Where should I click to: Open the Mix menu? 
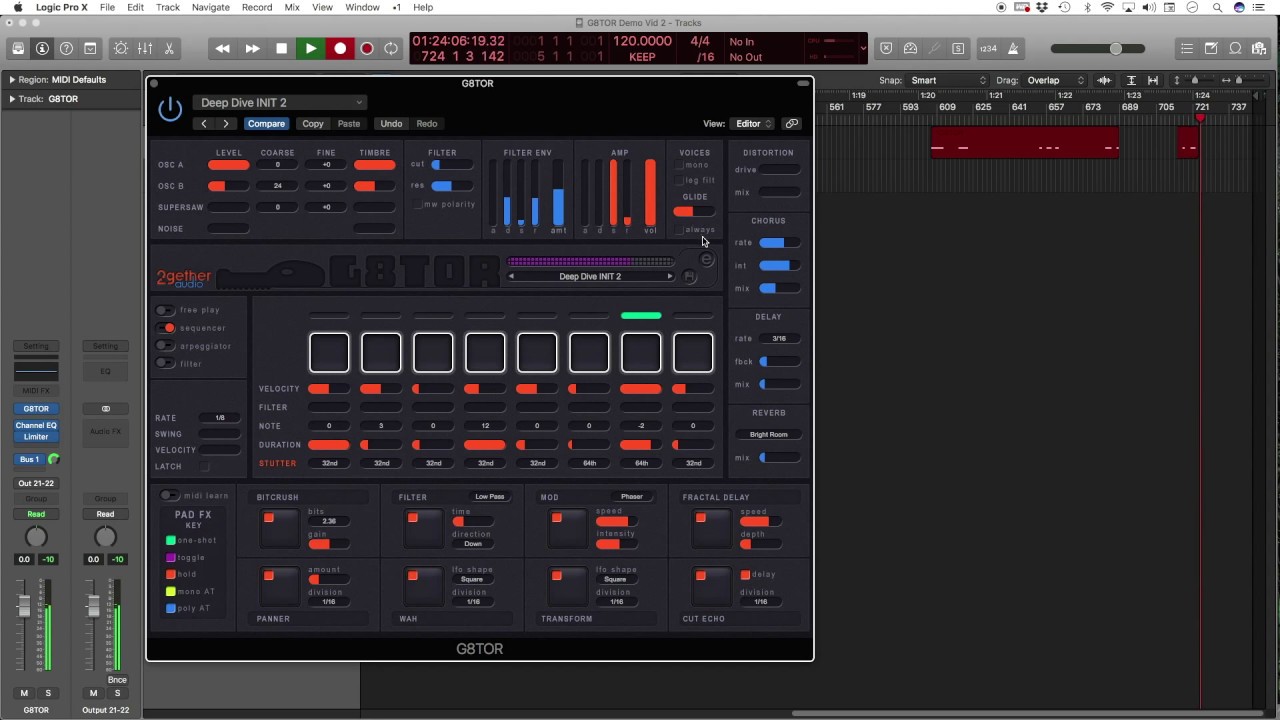click(292, 7)
